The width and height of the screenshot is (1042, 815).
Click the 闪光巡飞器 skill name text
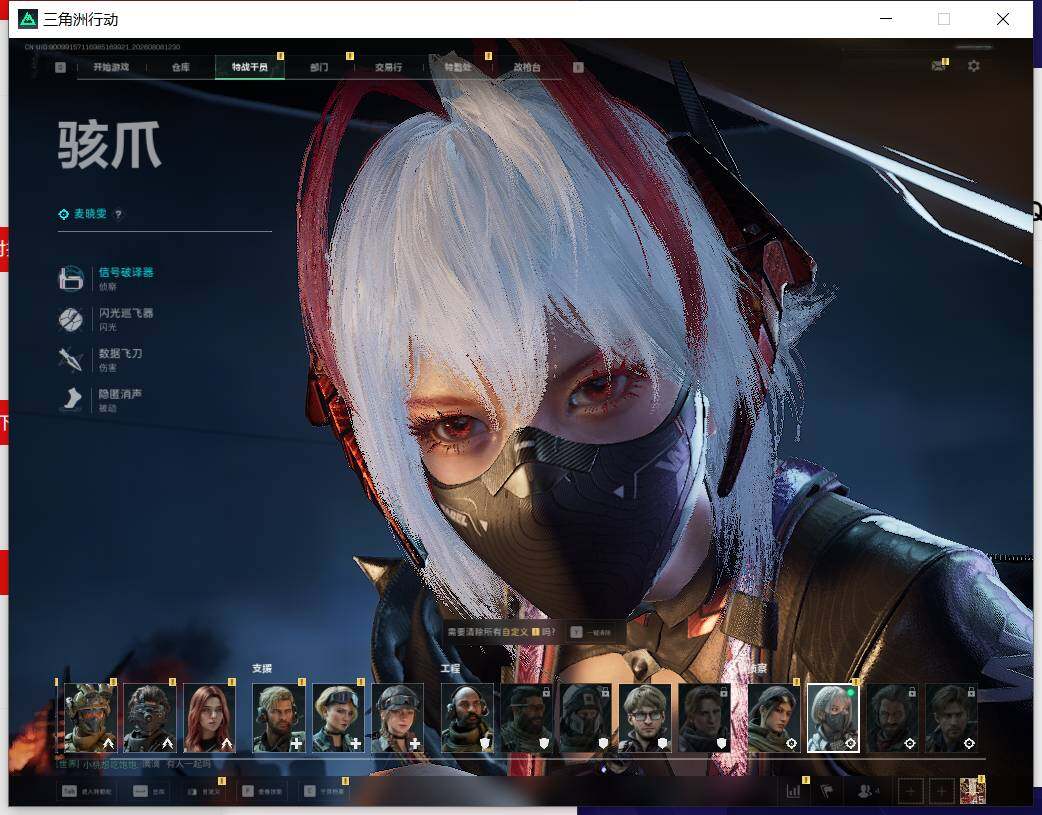point(126,312)
